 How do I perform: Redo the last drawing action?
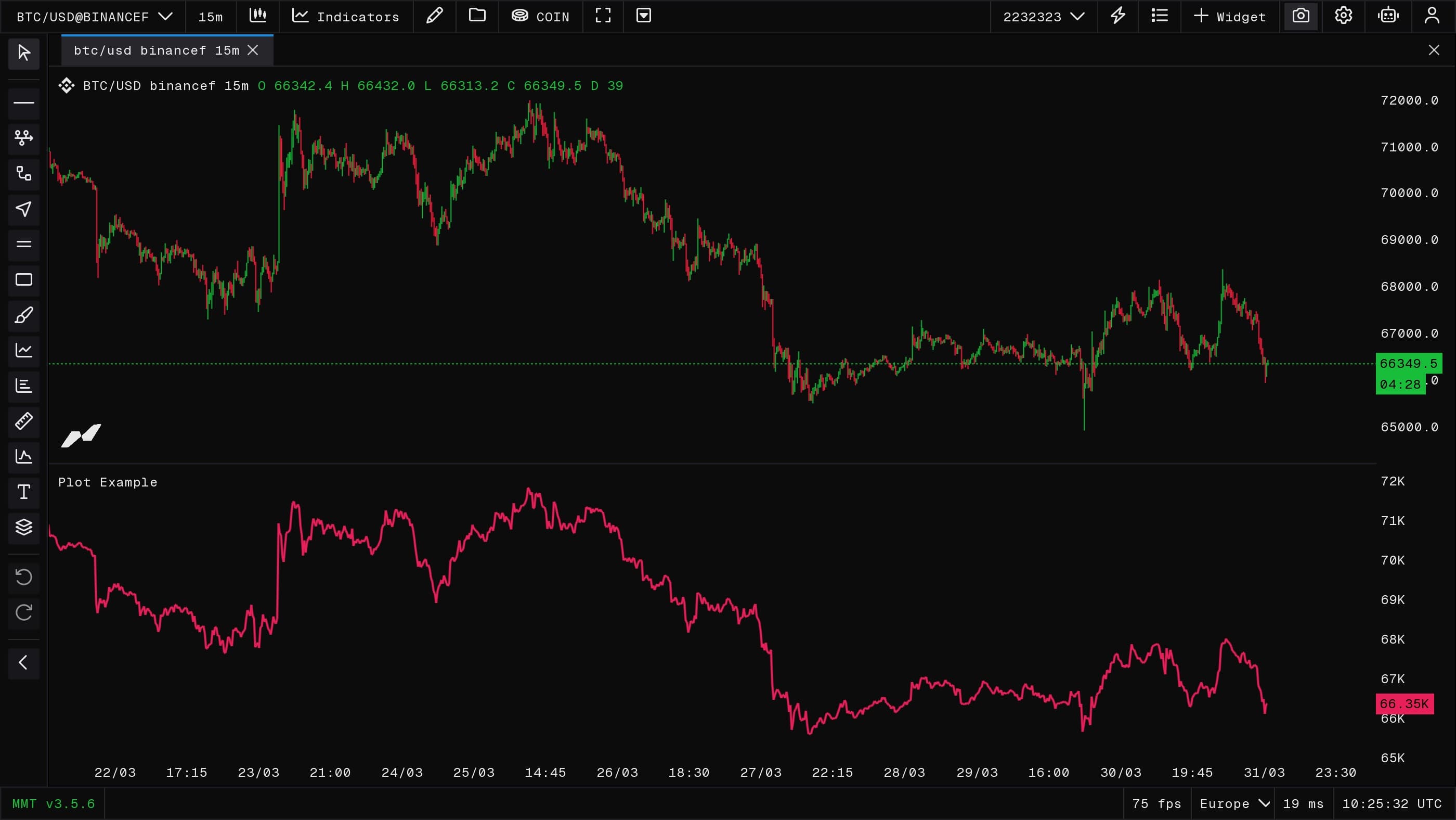coord(24,612)
